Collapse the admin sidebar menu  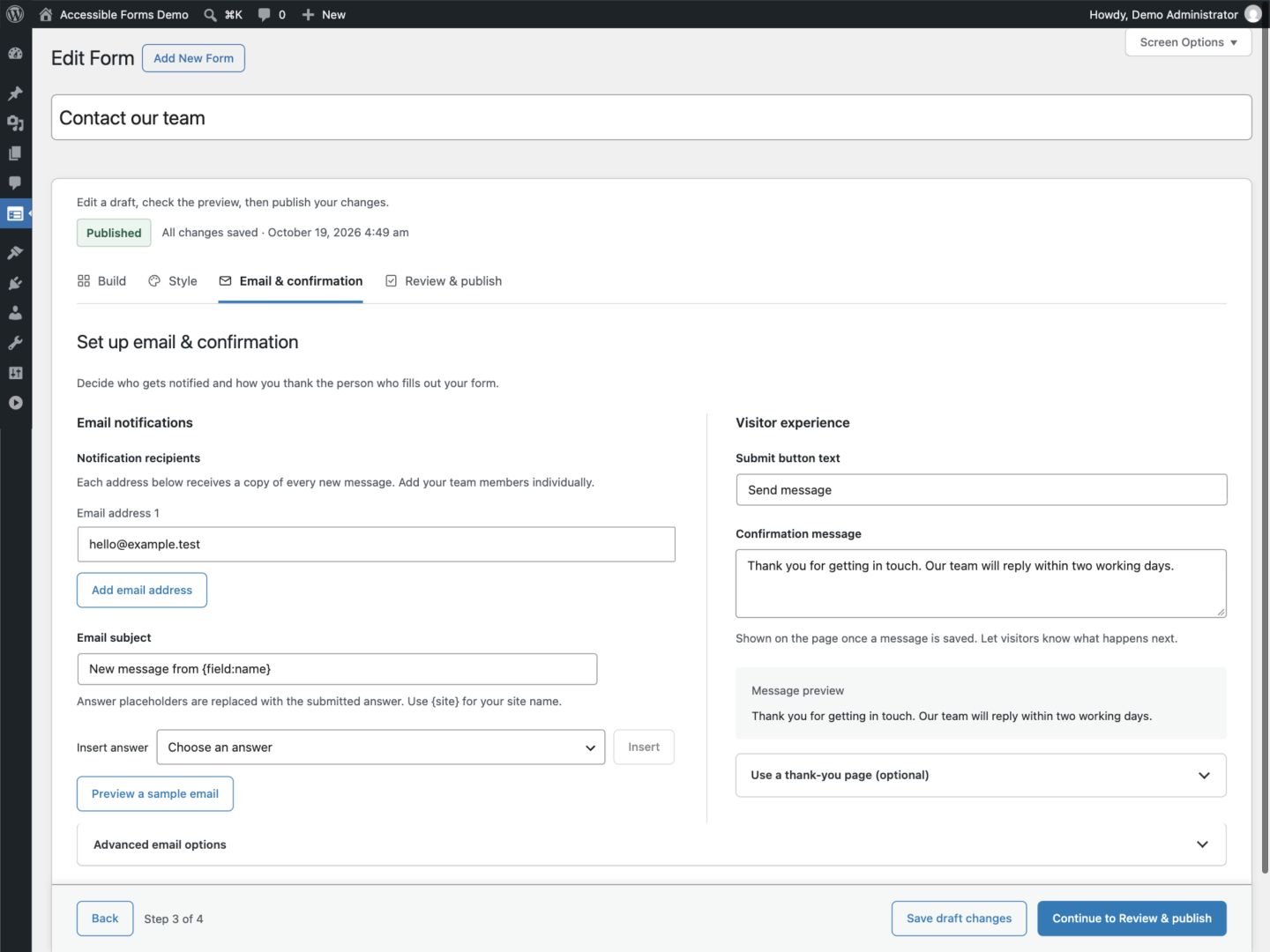[x=15, y=403]
